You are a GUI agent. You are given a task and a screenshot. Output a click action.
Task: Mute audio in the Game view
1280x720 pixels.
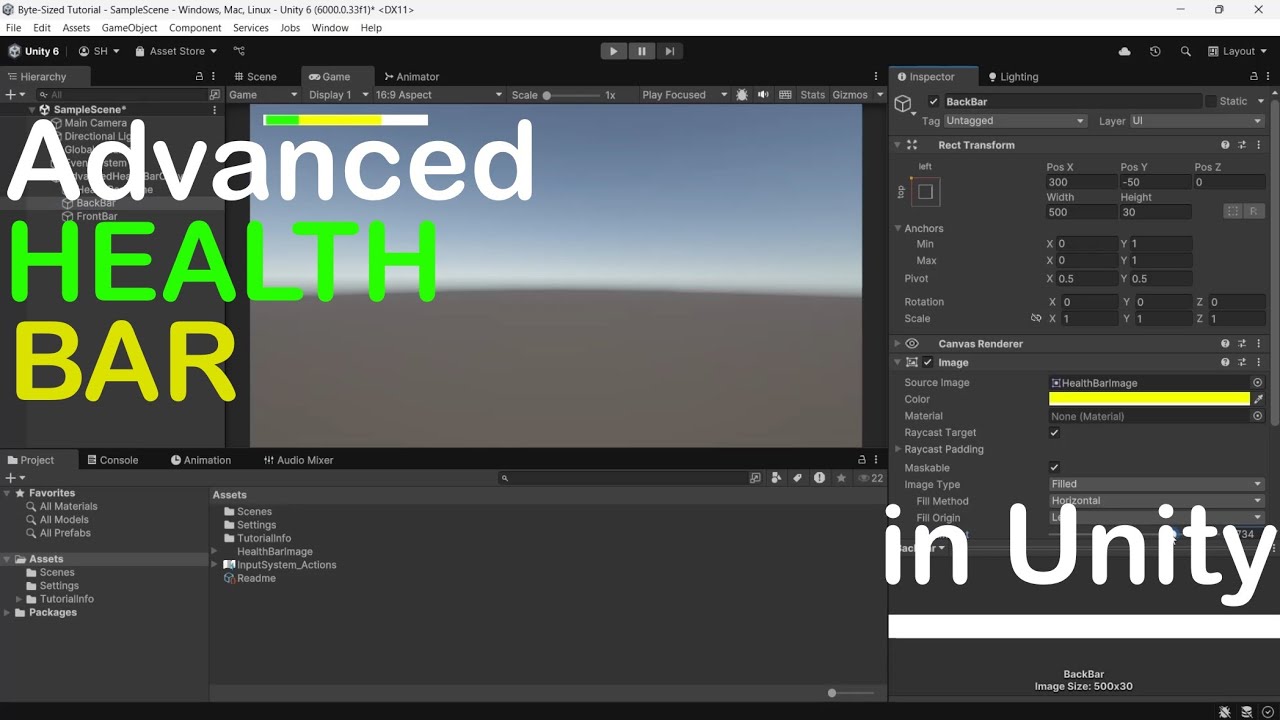click(763, 95)
